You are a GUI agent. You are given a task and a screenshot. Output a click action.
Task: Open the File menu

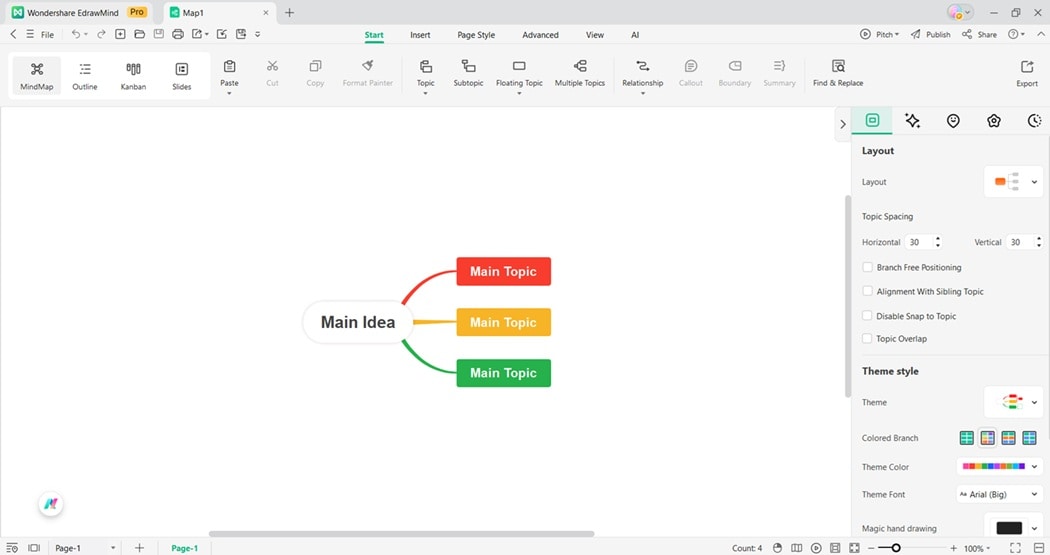point(48,34)
